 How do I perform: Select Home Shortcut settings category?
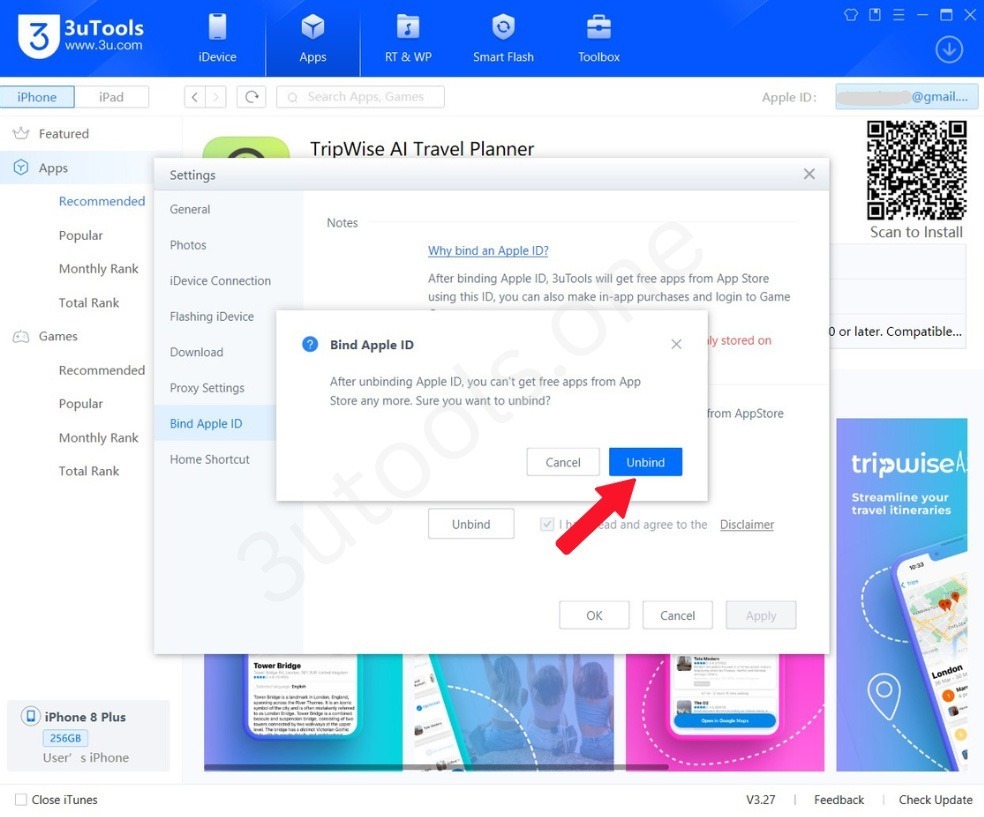click(210, 459)
